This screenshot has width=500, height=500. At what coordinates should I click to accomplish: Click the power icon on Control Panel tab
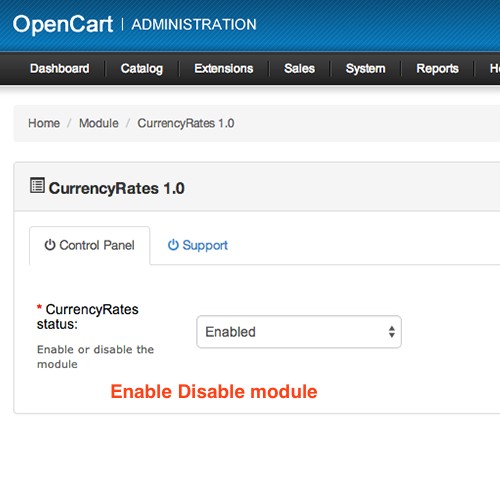tap(50, 245)
